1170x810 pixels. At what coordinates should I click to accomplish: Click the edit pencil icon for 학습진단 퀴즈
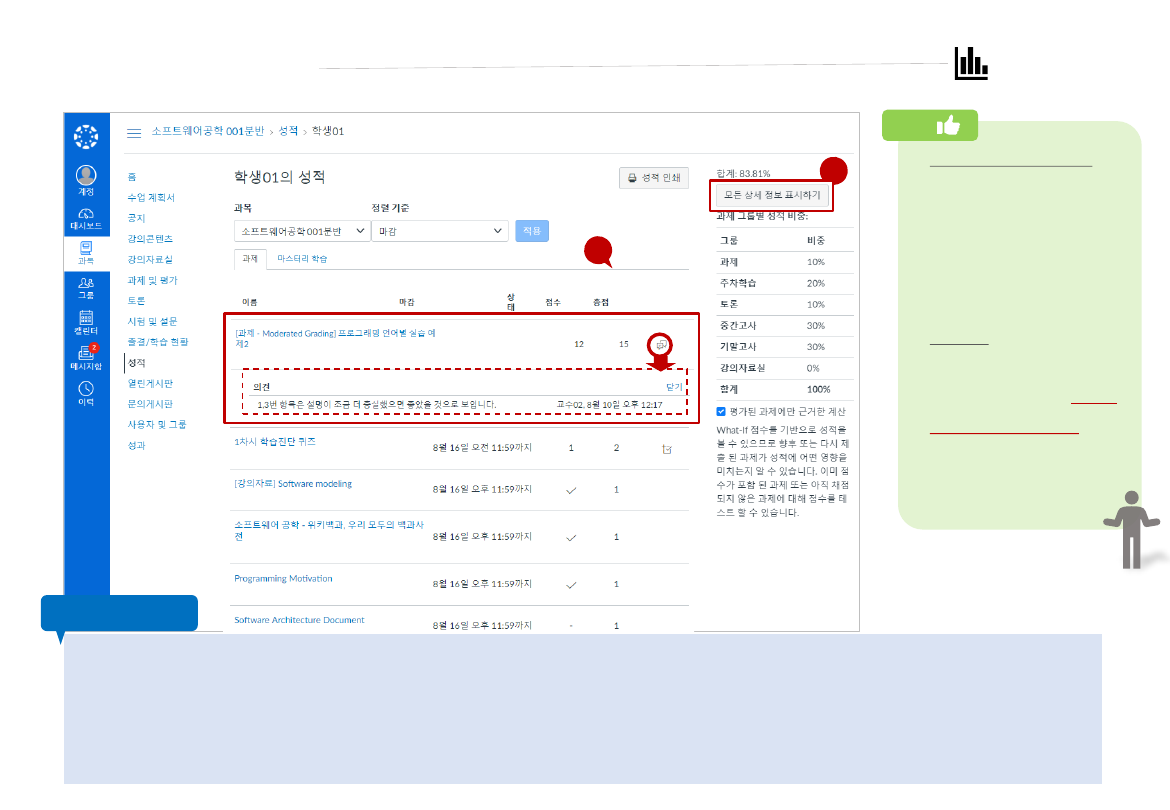[x=668, y=449]
